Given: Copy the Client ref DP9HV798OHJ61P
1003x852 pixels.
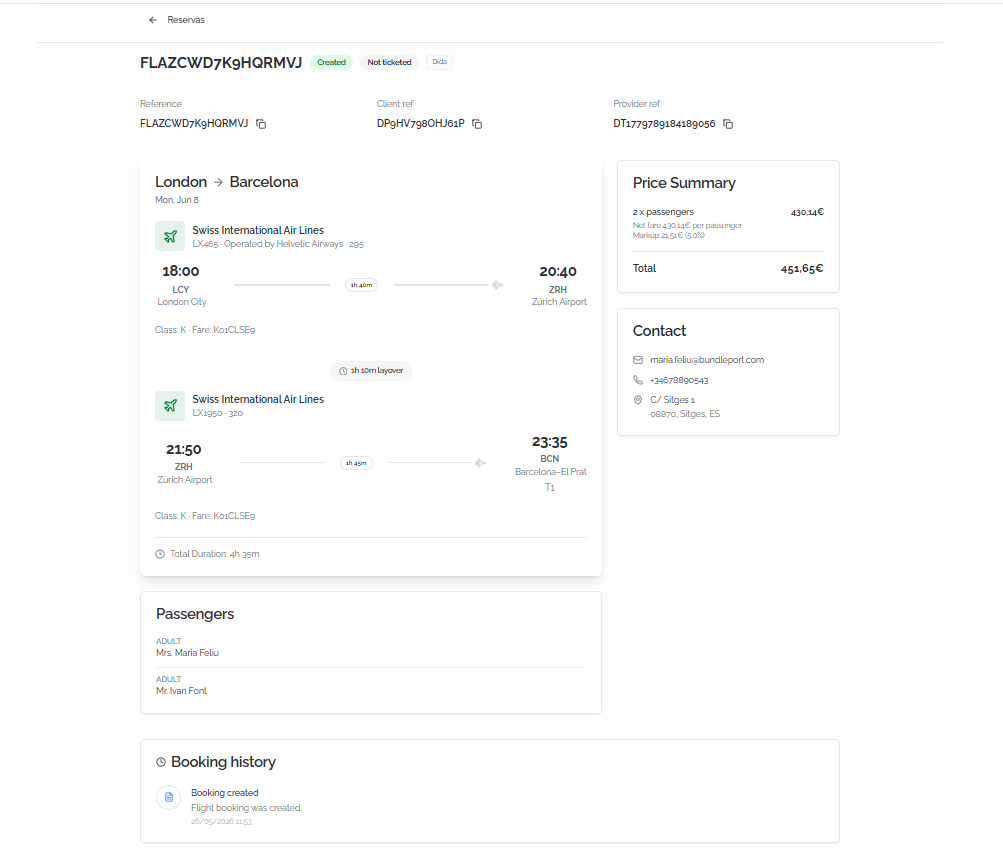Looking at the screenshot, I should click(477, 124).
